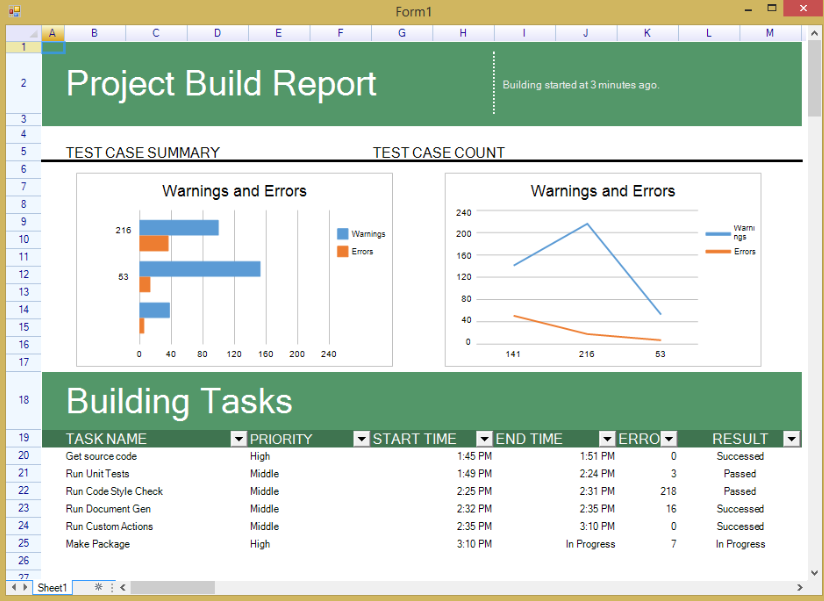824x601 pixels.
Task: Click the vertical scrollbar up arrow
Action: pyautogui.click(x=812, y=34)
